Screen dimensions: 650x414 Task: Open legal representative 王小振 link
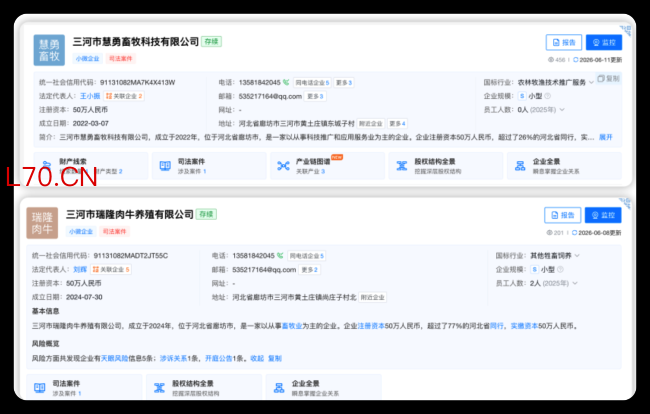click(90, 96)
